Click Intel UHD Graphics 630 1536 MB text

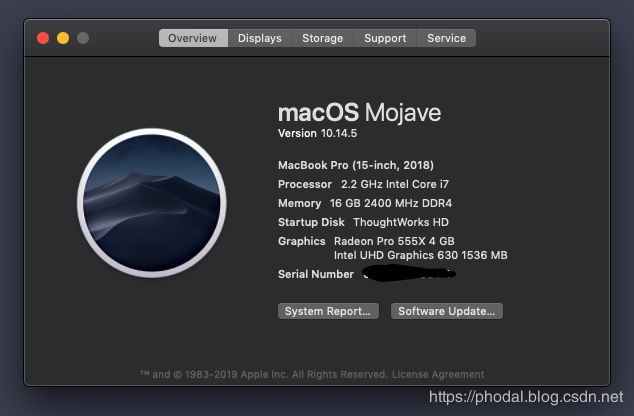(x=421, y=256)
